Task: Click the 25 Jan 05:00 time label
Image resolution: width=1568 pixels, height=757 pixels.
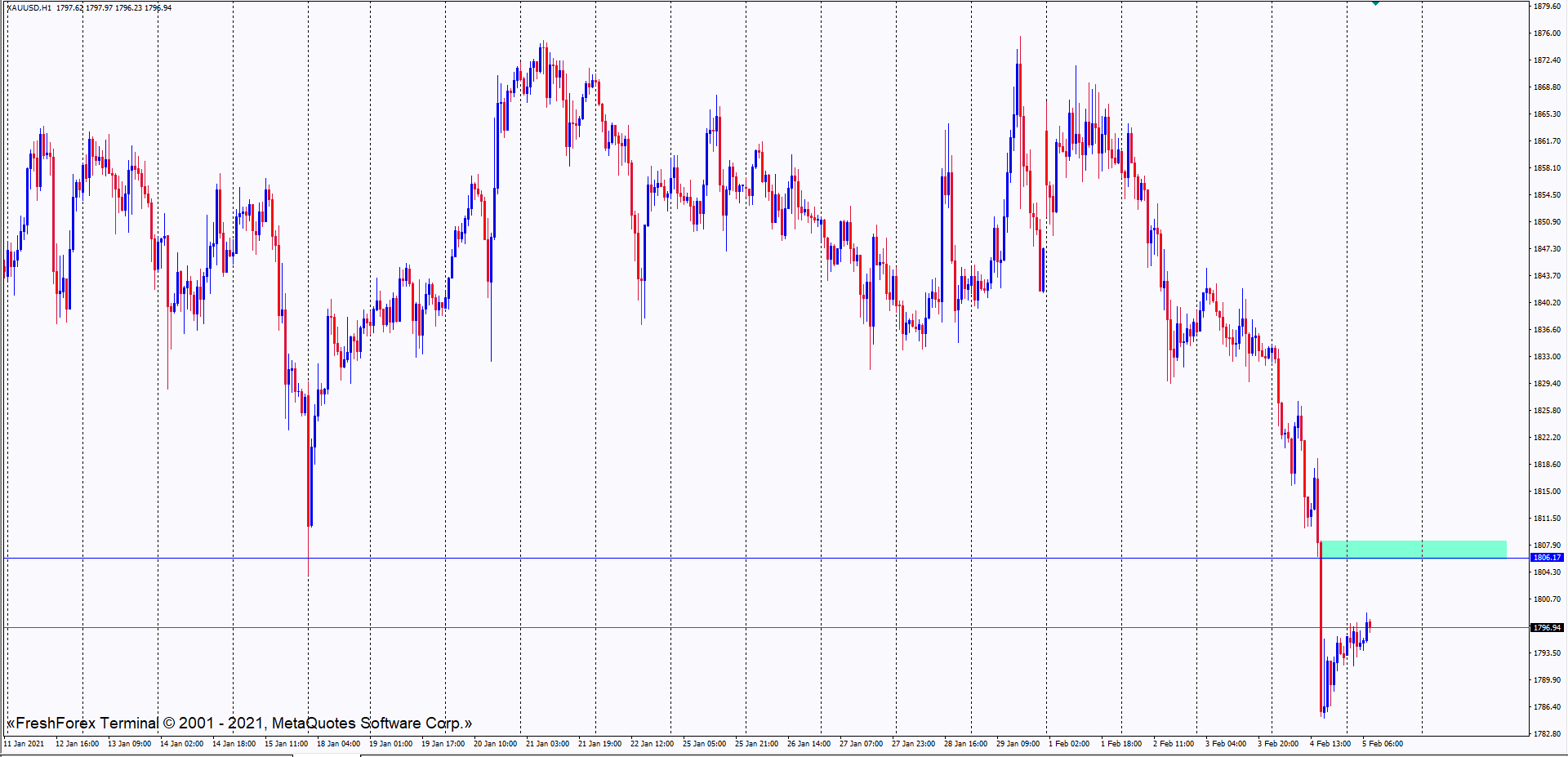Action: (x=704, y=744)
